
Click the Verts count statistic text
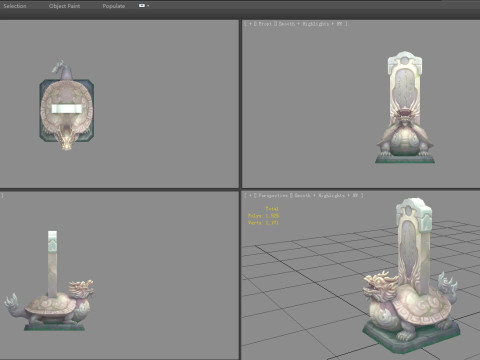tap(263, 223)
